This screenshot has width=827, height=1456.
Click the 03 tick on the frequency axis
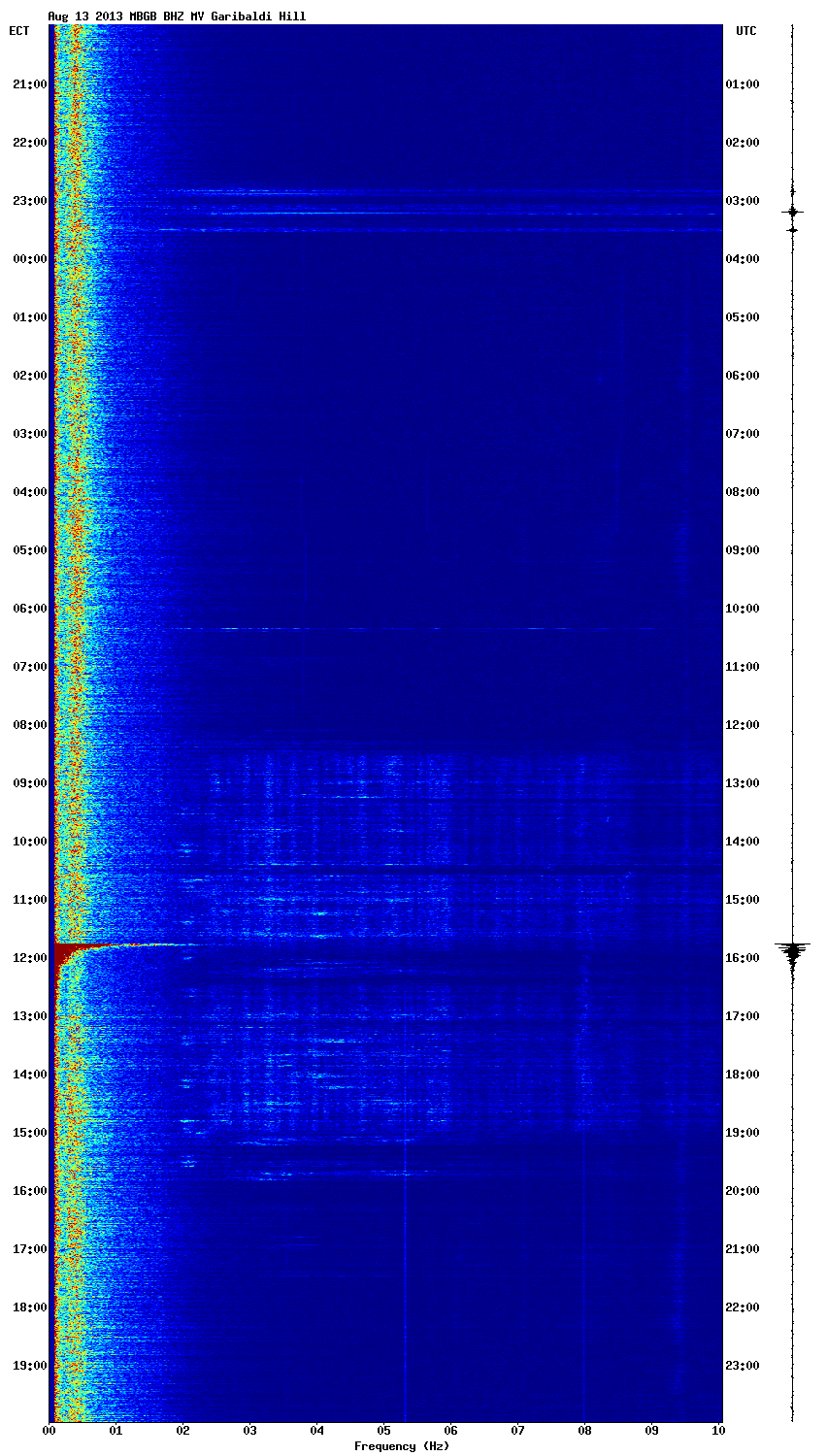pos(250,1431)
